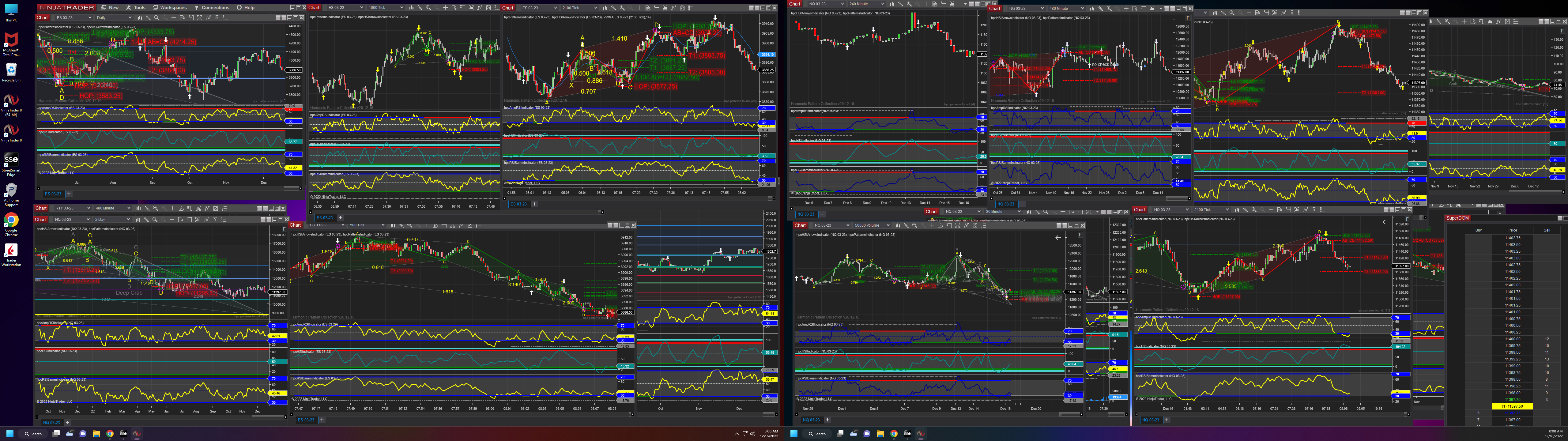Click Google Chrome icon in the taskbar
Viewport: 1568px width, 441px height.
(x=110, y=434)
